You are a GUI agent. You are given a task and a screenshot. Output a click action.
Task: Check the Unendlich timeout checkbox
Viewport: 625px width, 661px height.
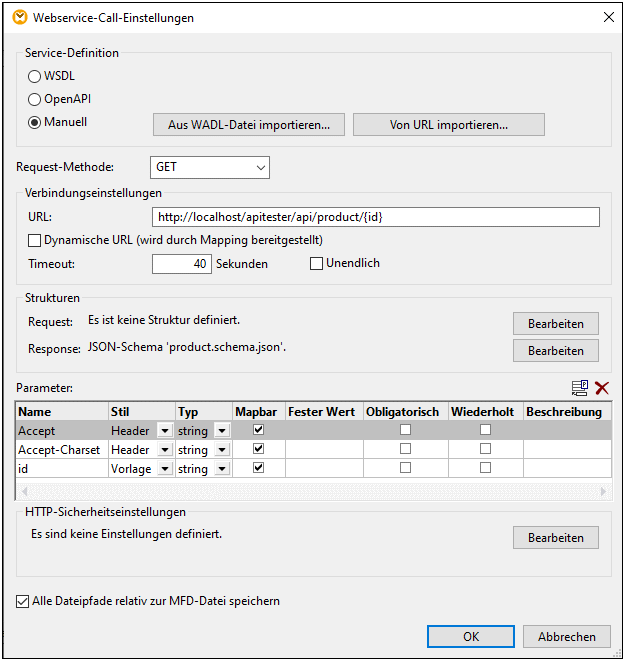[x=317, y=264]
